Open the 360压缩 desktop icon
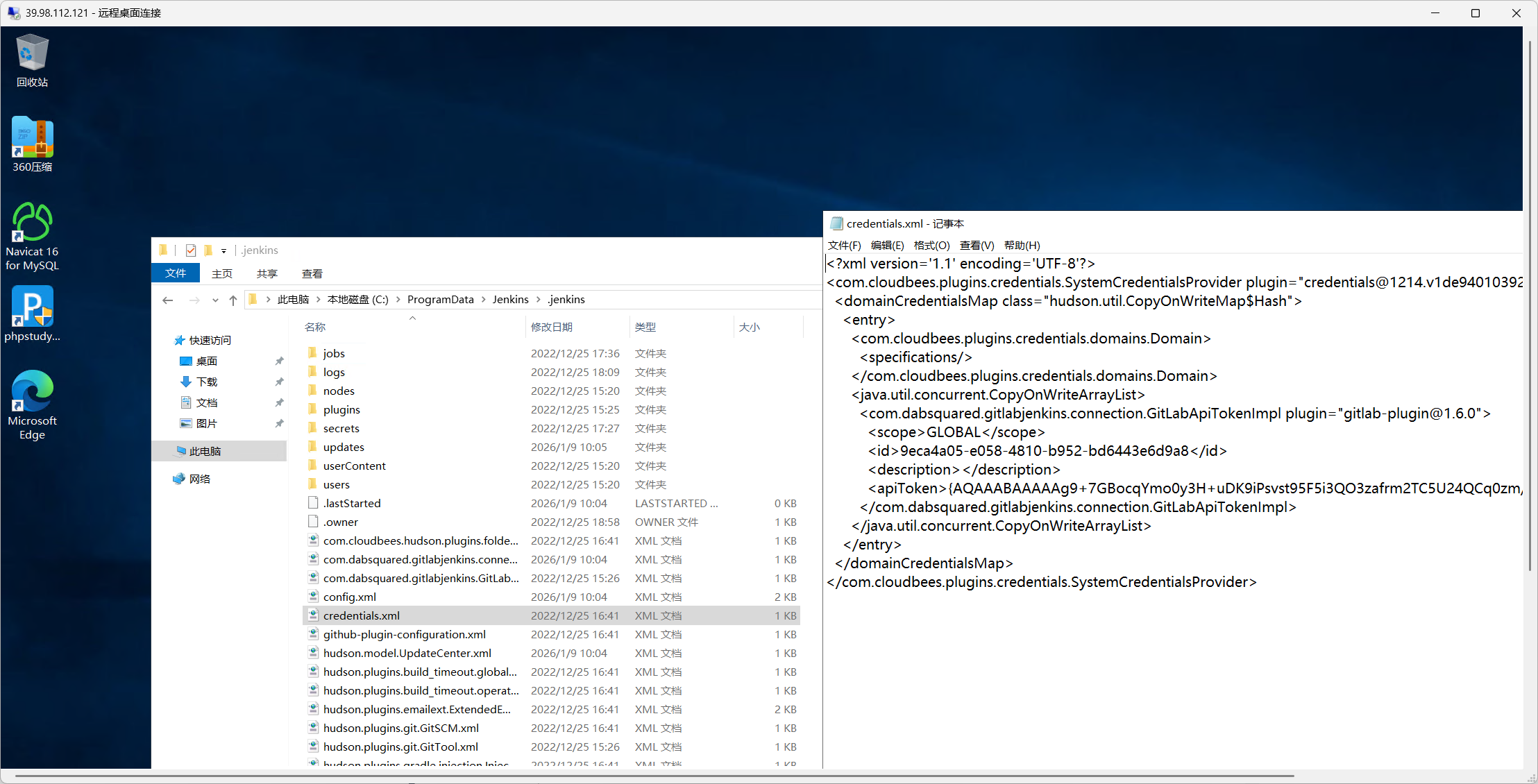Image resolution: width=1538 pixels, height=784 pixels. (32, 144)
